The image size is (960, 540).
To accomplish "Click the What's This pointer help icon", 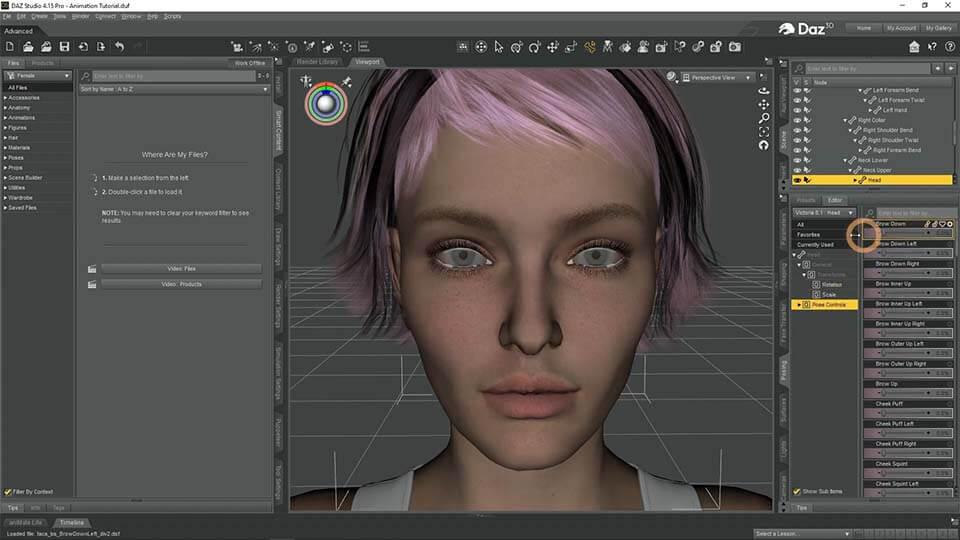I will [932, 47].
